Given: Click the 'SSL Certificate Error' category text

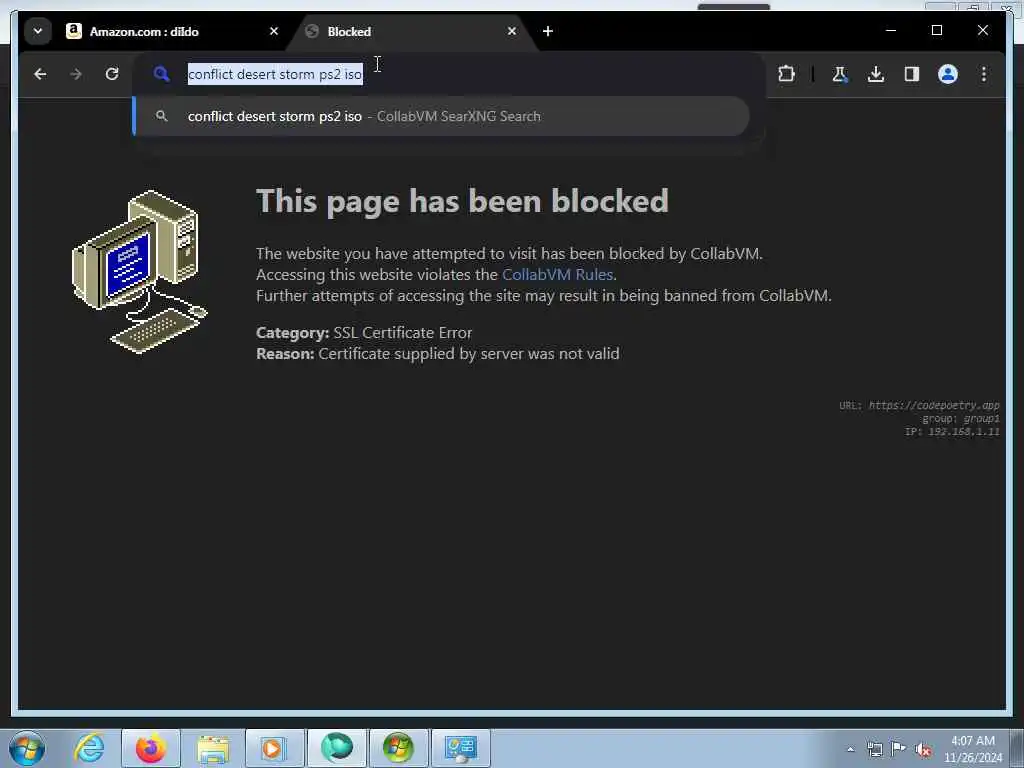Looking at the screenshot, I should click(402, 333).
